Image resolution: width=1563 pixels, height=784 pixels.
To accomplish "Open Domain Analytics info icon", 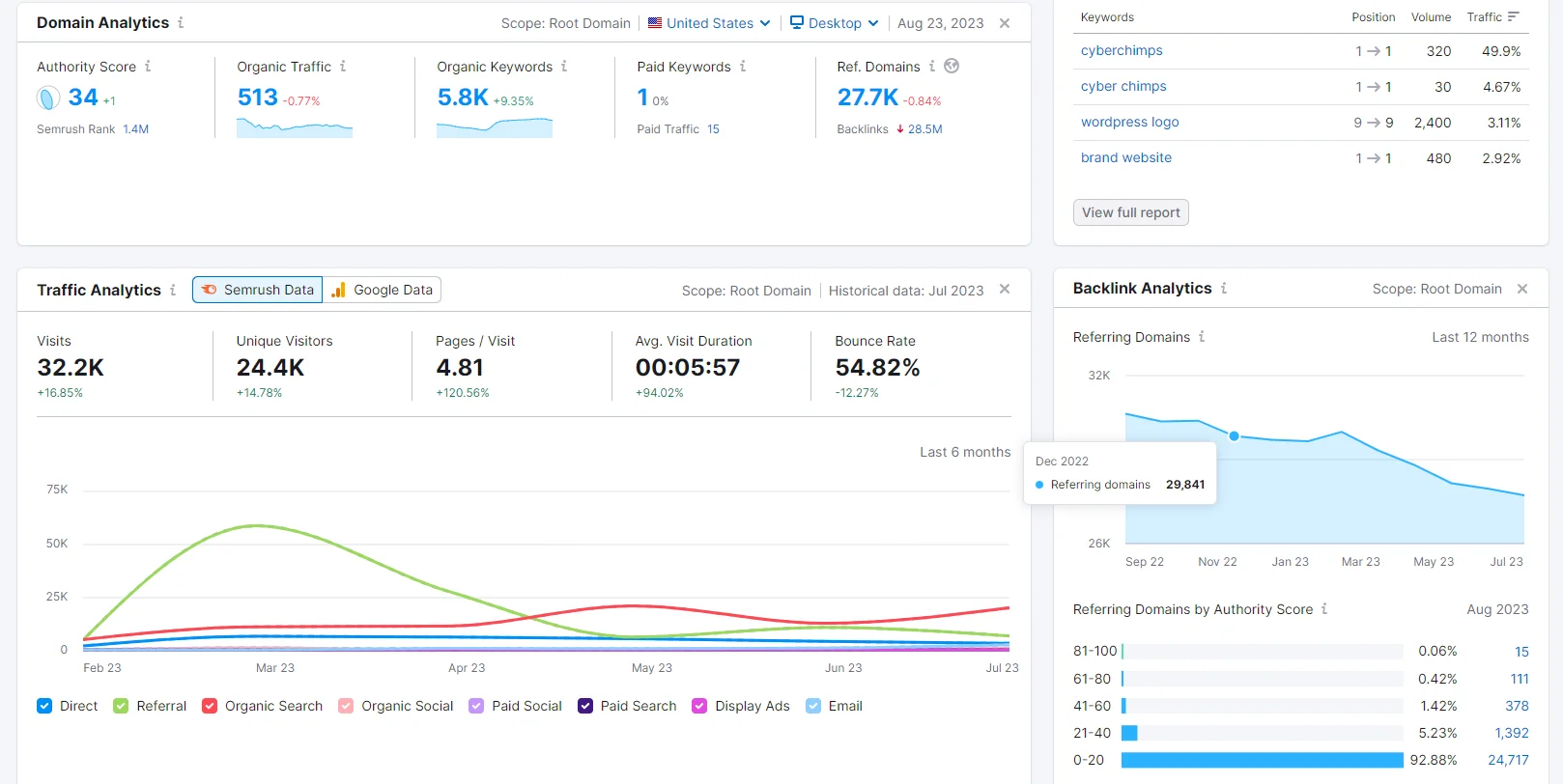I will tap(181, 22).
